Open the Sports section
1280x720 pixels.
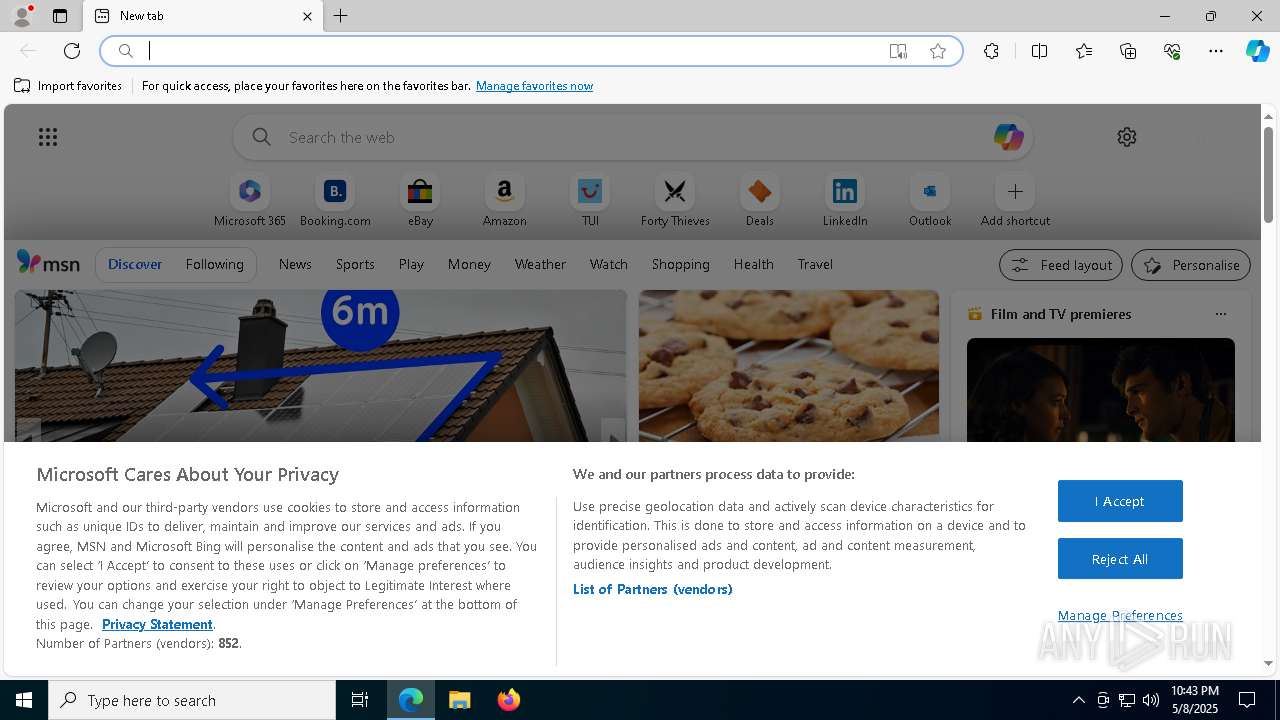pyautogui.click(x=355, y=265)
